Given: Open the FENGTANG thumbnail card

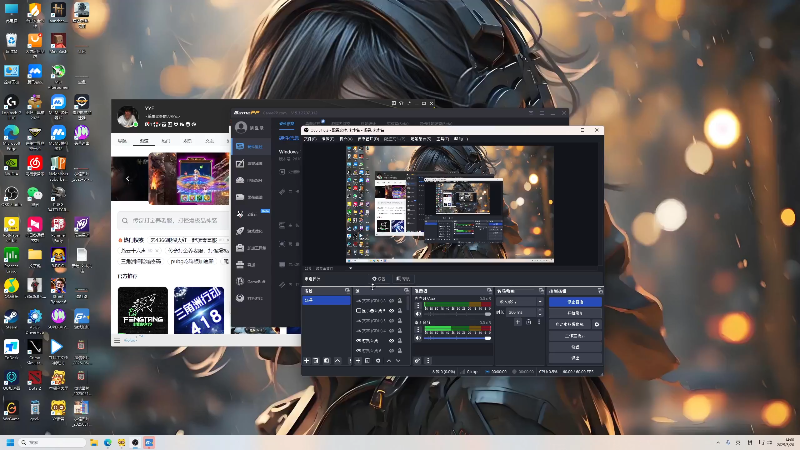Looking at the screenshot, I should pos(143,310).
